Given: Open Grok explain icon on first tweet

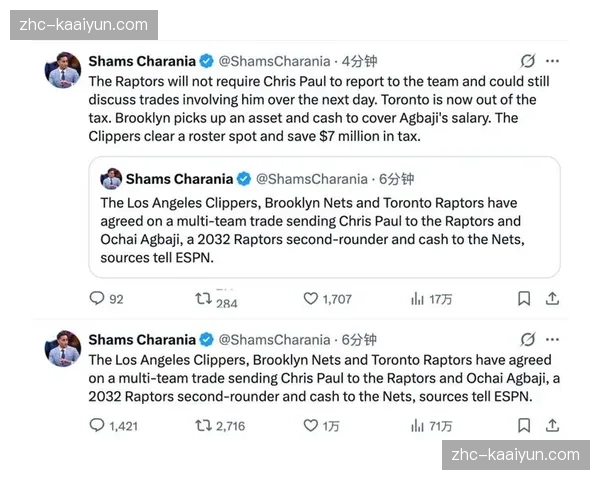Looking at the screenshot, I should click(528, 61).
